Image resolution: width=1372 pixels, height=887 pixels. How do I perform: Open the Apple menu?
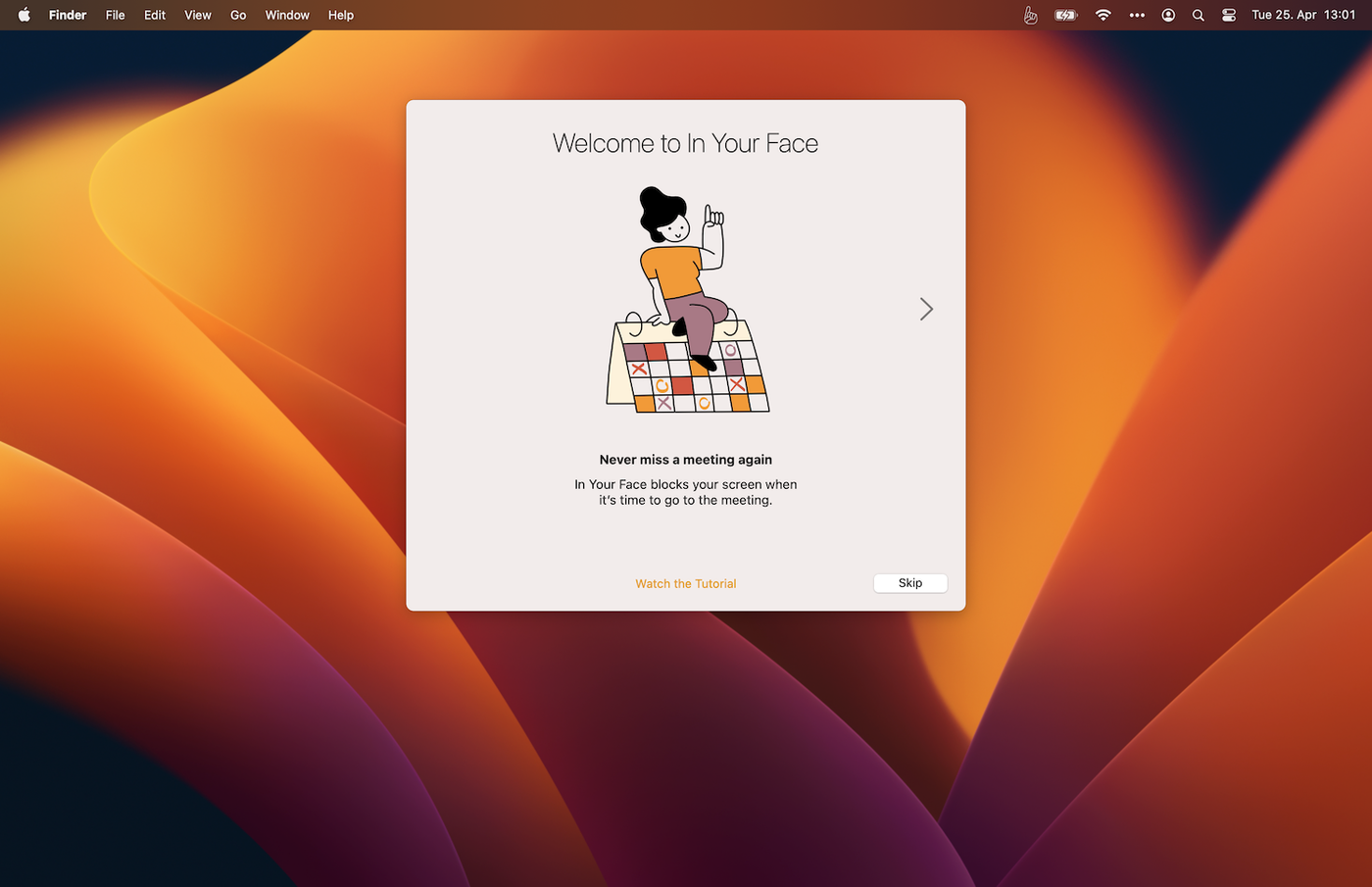point(24,15)
